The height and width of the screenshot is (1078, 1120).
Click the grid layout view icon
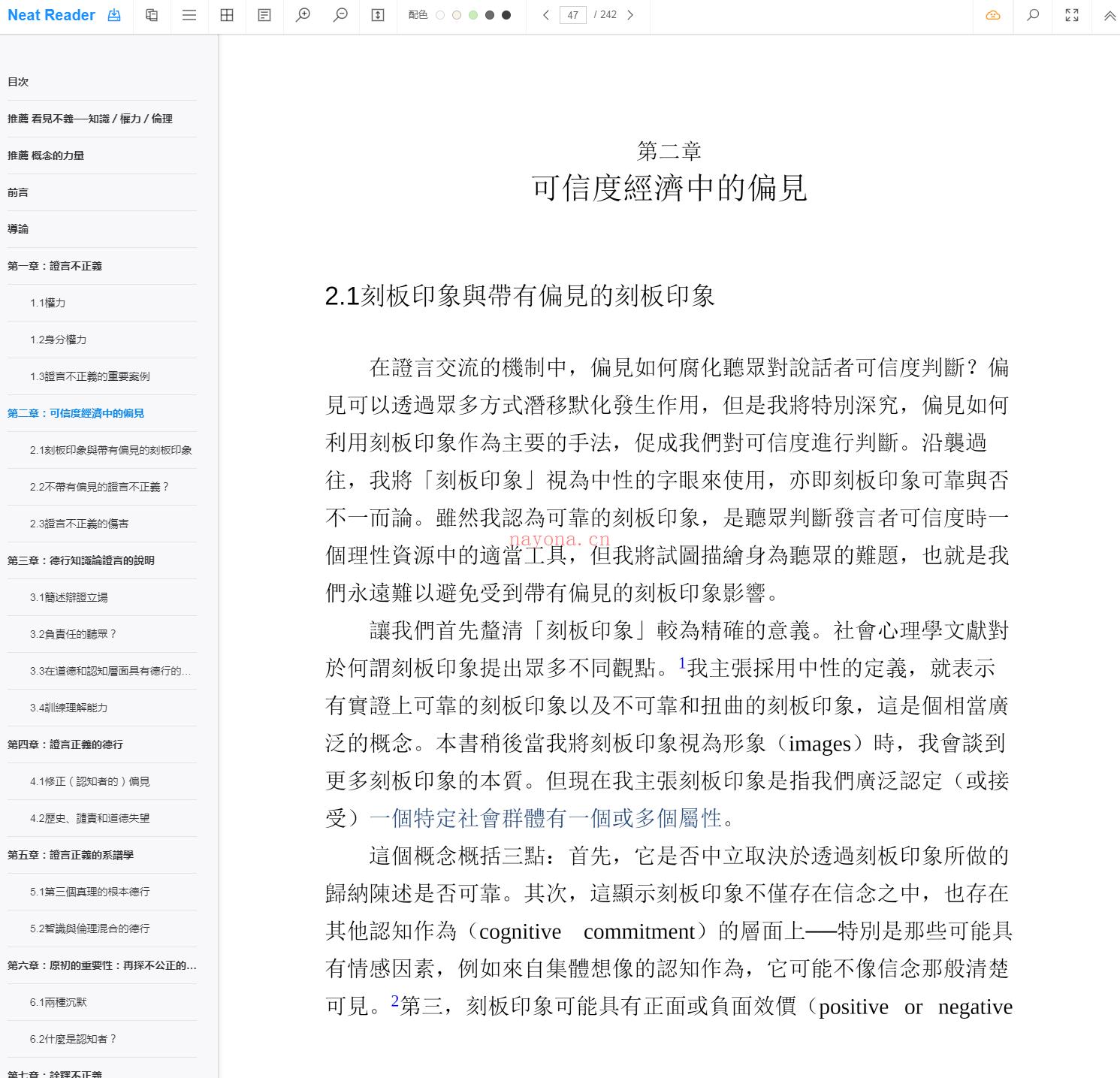point(227,15)
